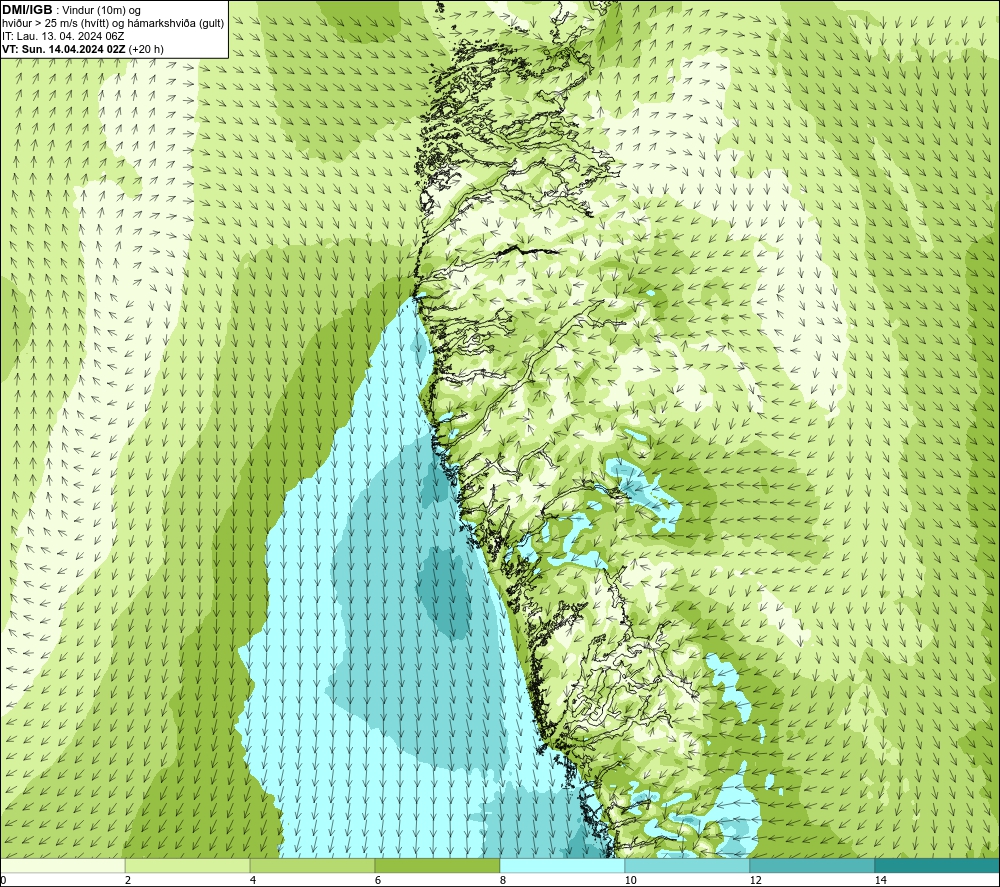This screenshot has width=1000, height=887.
Task: Click the 10–12 m/s turquoise legend swatch
Action: tap(688, 866)
